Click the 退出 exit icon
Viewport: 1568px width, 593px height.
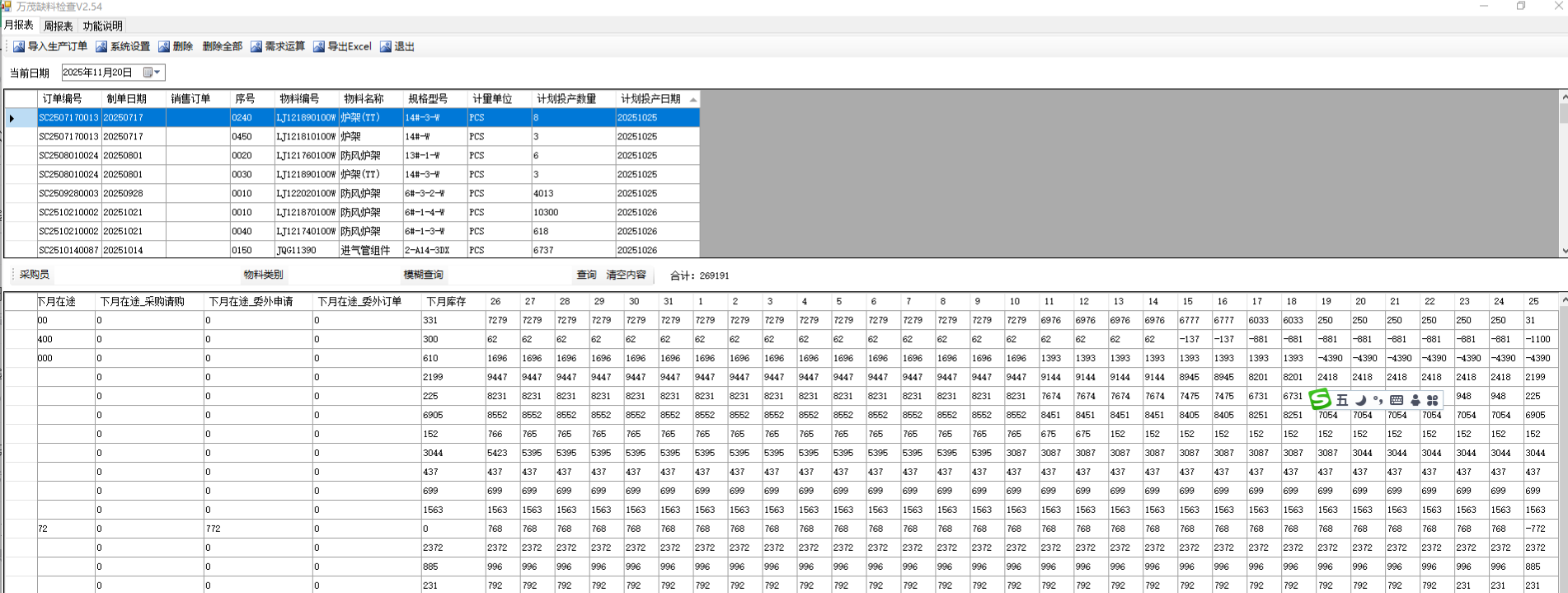pyautogui.click(x=386, y=47)
